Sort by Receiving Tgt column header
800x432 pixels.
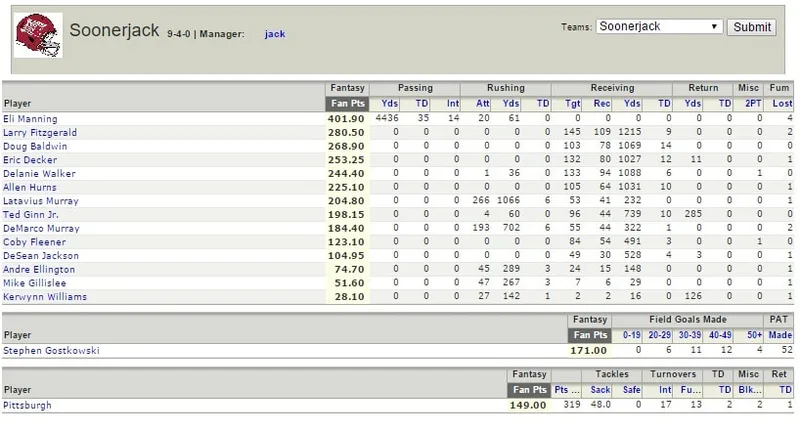[x=572, y=104]
